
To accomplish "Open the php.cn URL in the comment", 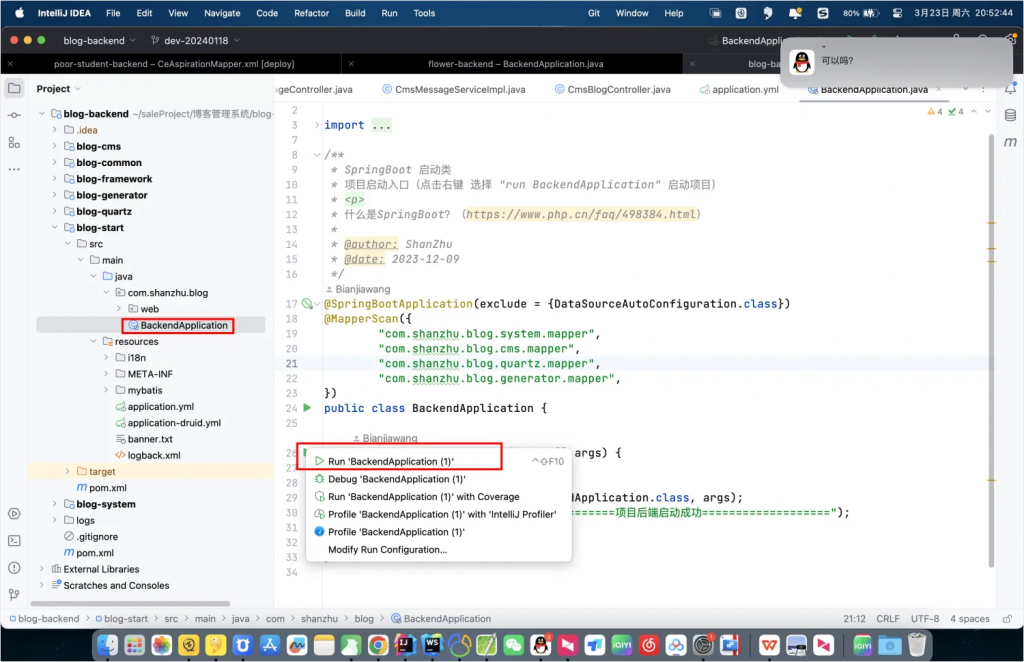I will 582,215.
